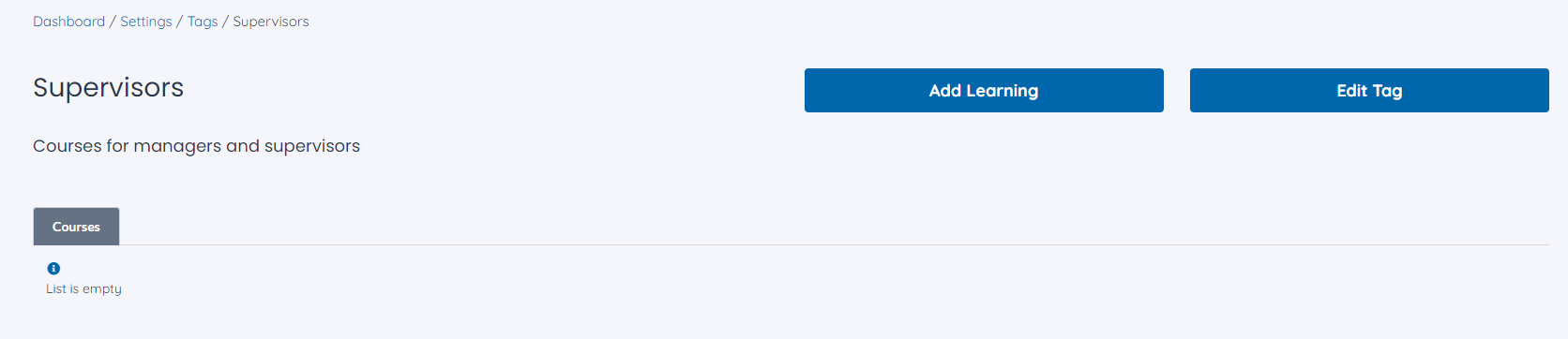Edit the Supervisors tag
The width and height of the screenshot is (1568, 339).
(1369, 91)
